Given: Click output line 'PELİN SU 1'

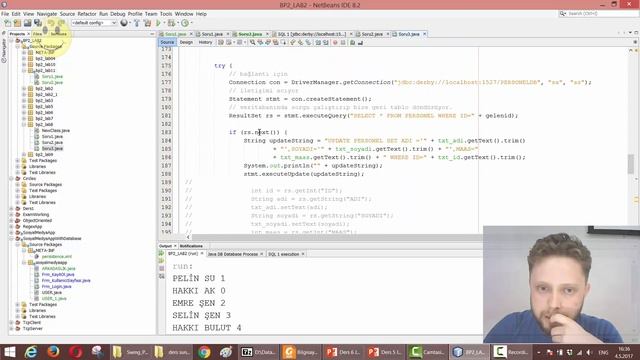Looking at the screenshot, I should (199, 278).
